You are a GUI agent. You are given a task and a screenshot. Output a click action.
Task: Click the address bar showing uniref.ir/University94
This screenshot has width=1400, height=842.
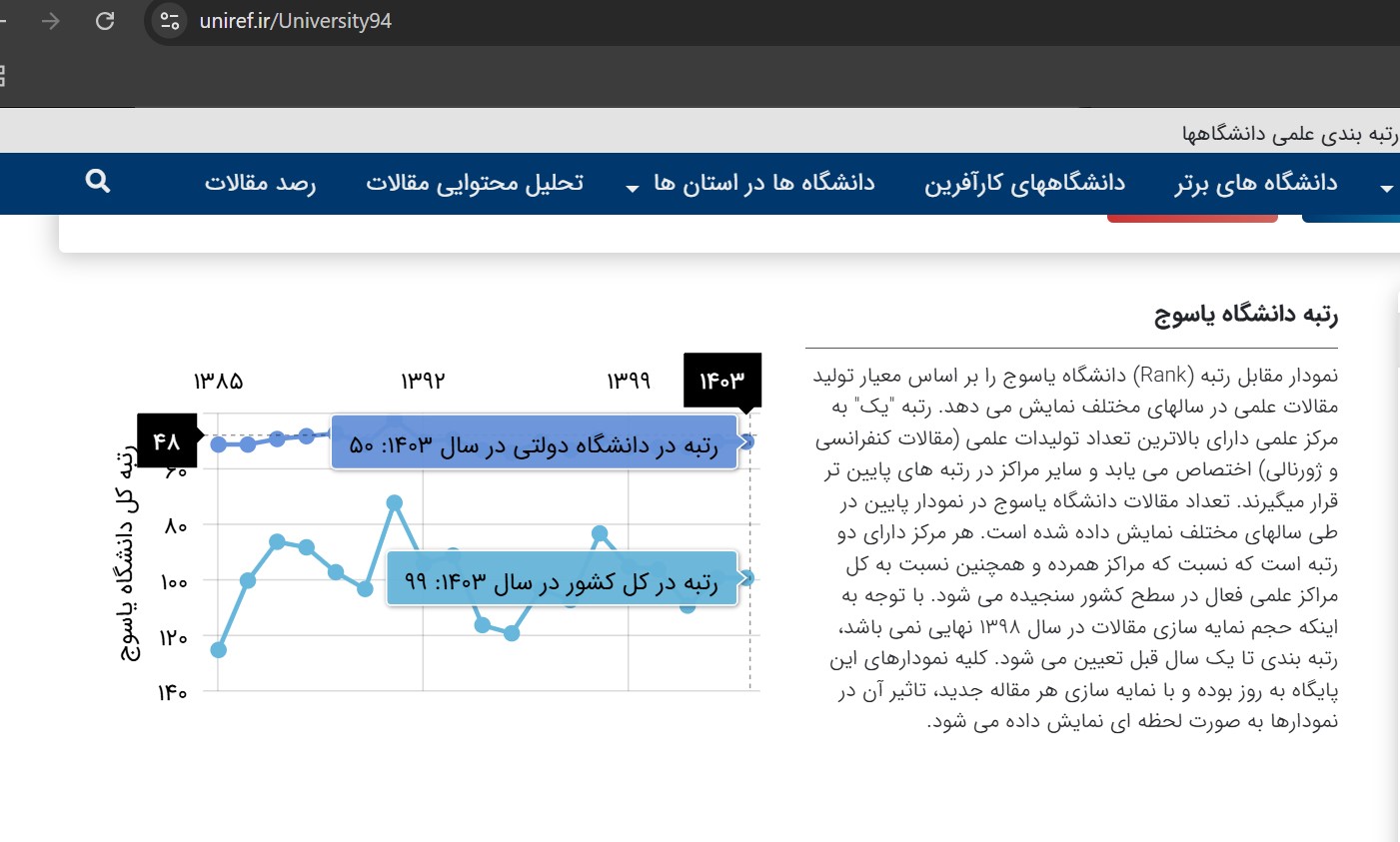point(295,21)
